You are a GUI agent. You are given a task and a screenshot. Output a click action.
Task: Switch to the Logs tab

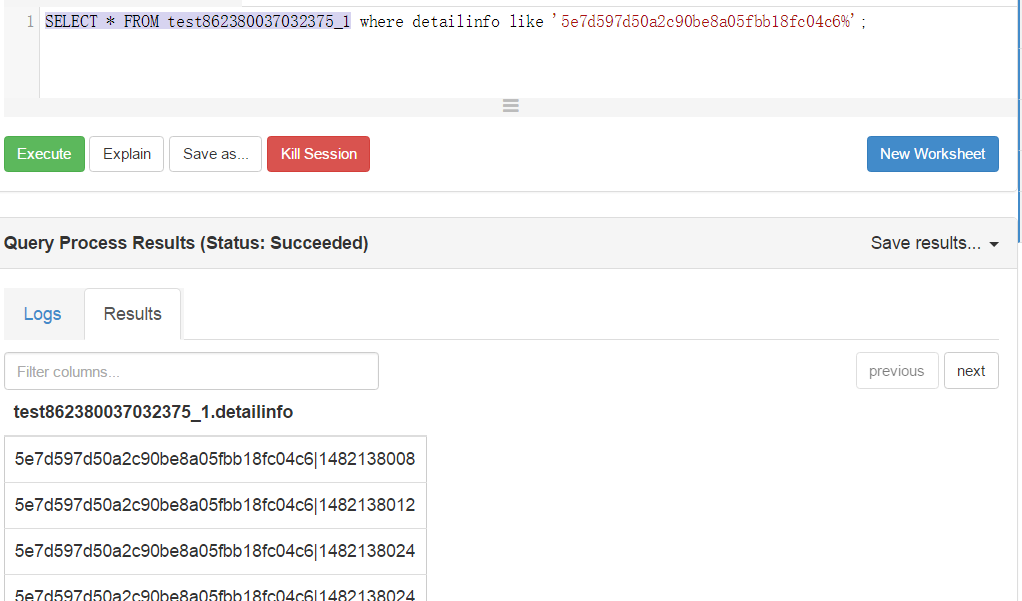(x=43, y=313)
